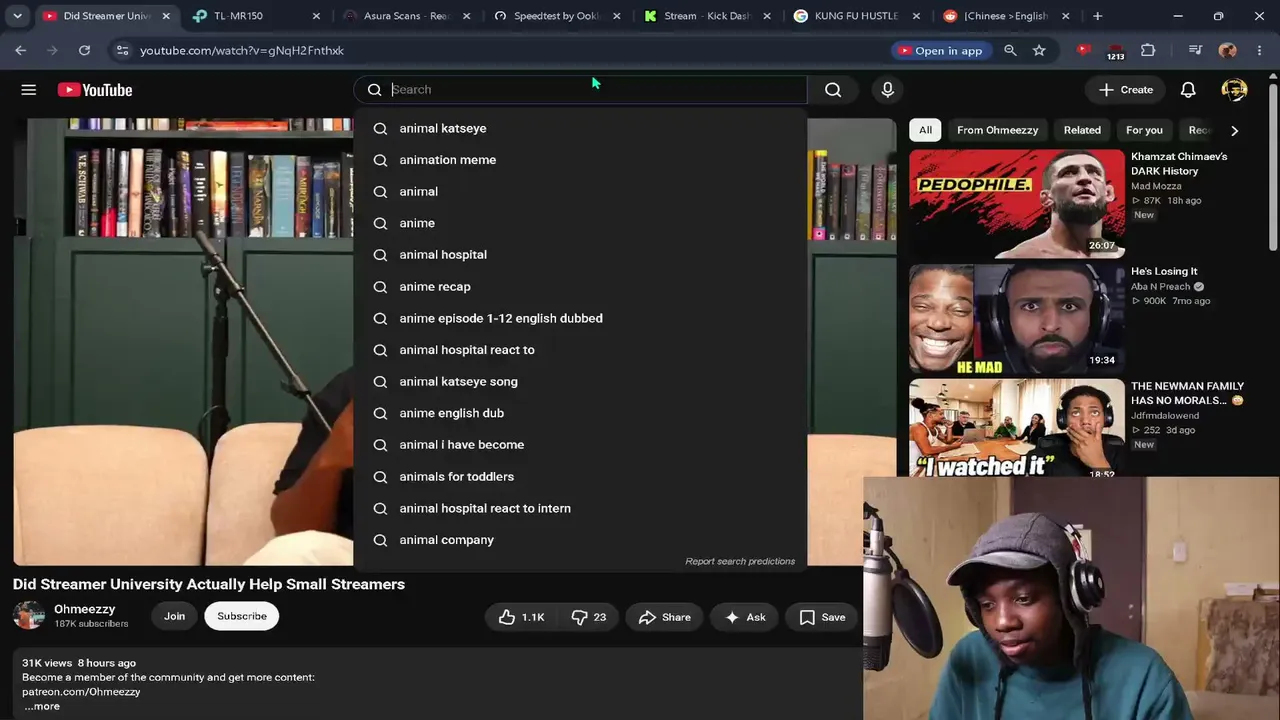Open the Ohmeezzy channel name link

[84, 609]
